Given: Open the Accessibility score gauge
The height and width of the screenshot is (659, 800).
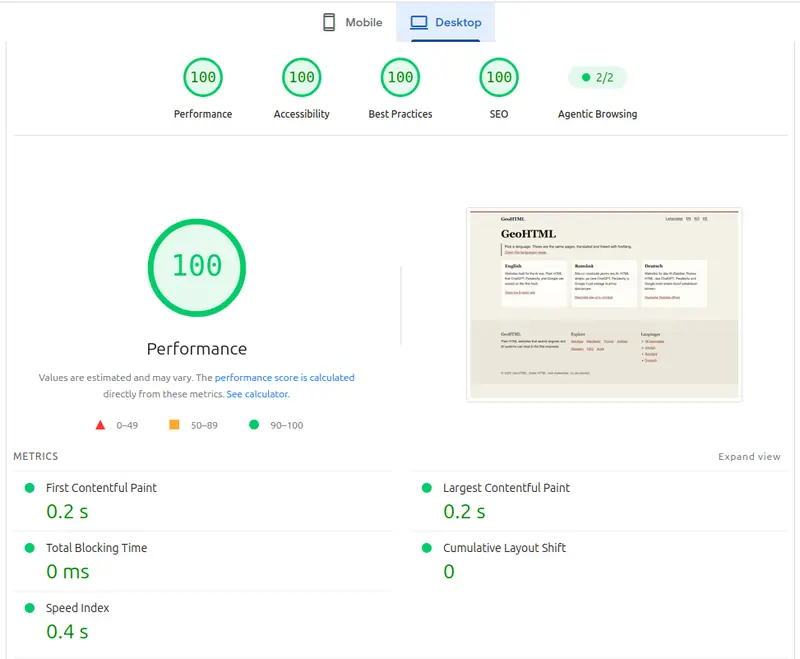Looking at the screenshot, I should tap(302, 77).
